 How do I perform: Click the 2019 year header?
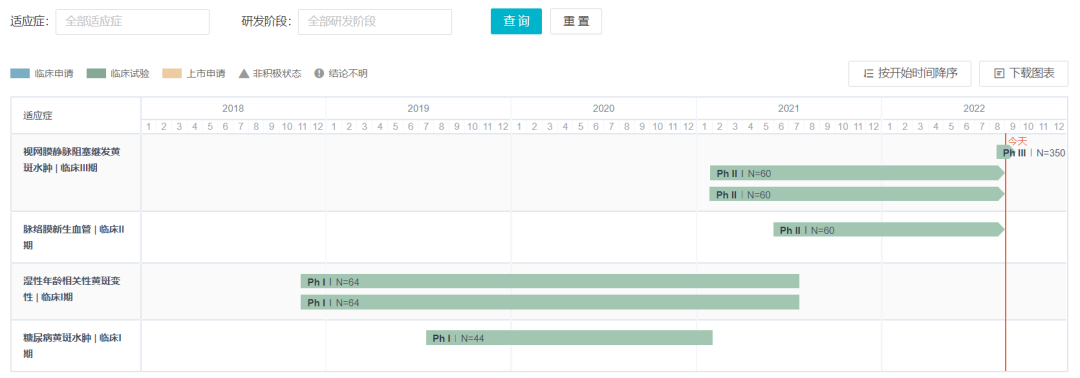coord(418,109)
